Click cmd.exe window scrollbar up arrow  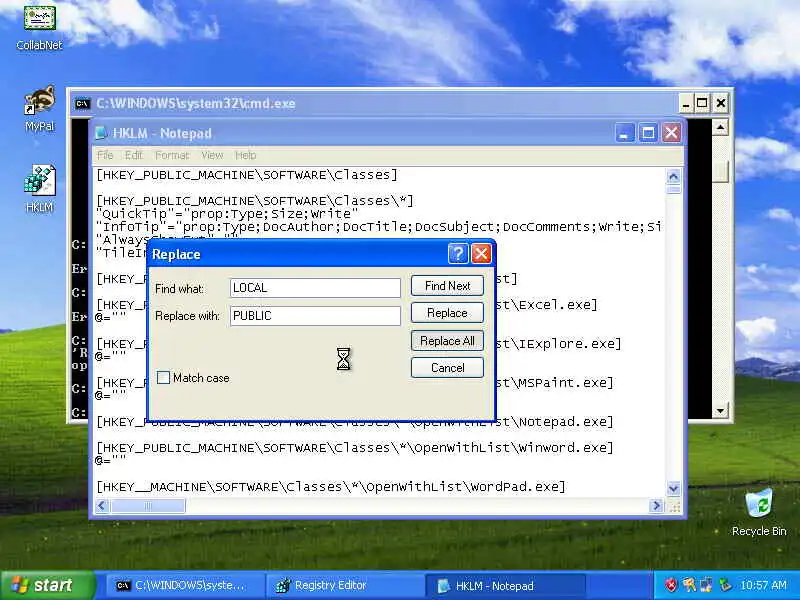720,127
